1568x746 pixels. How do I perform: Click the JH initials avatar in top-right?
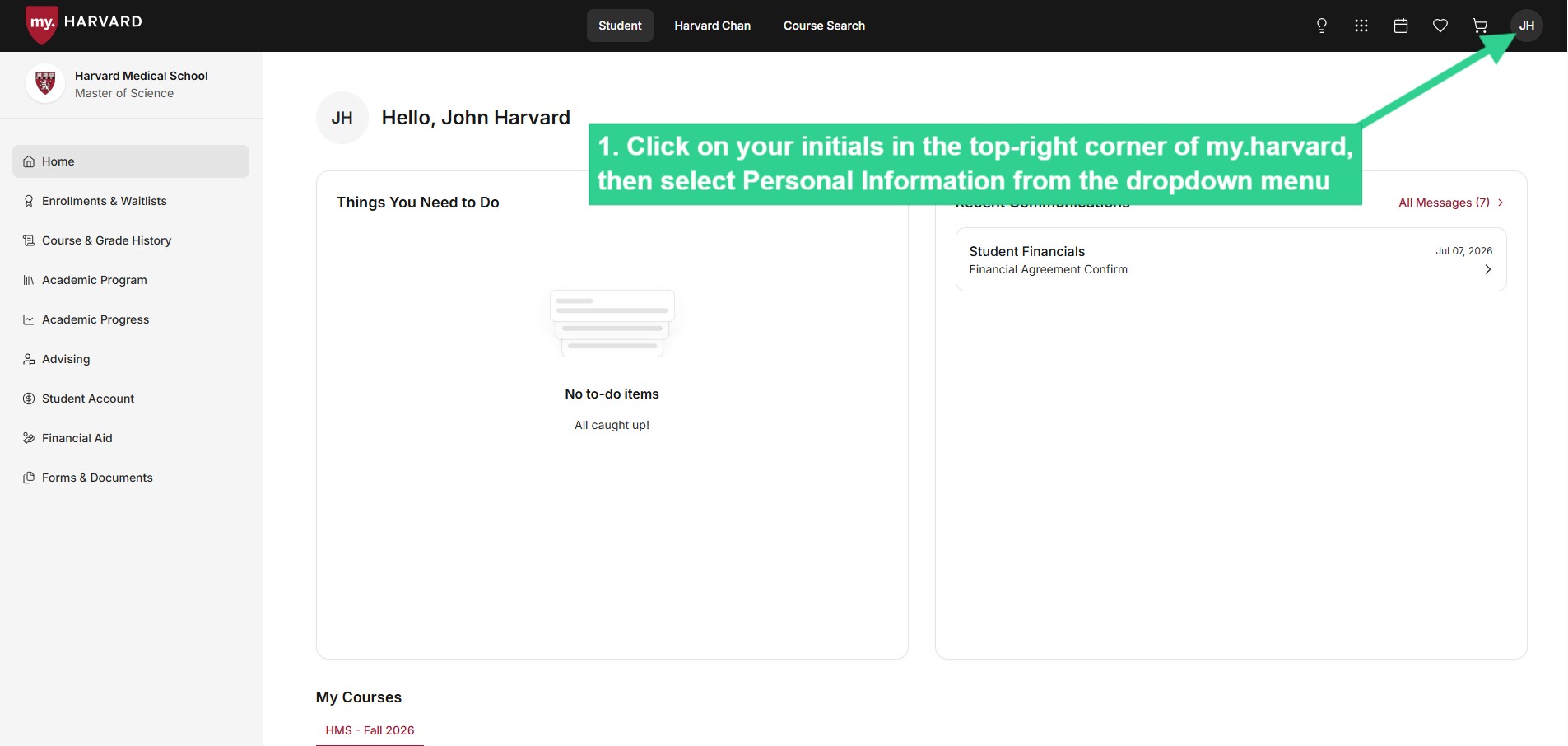click(x=1527, y=26)
